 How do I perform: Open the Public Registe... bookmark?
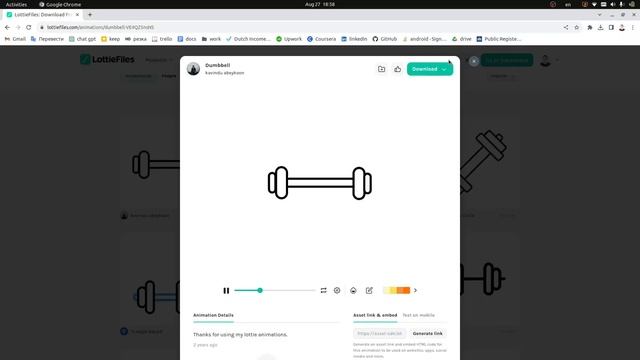click(499, 39)
